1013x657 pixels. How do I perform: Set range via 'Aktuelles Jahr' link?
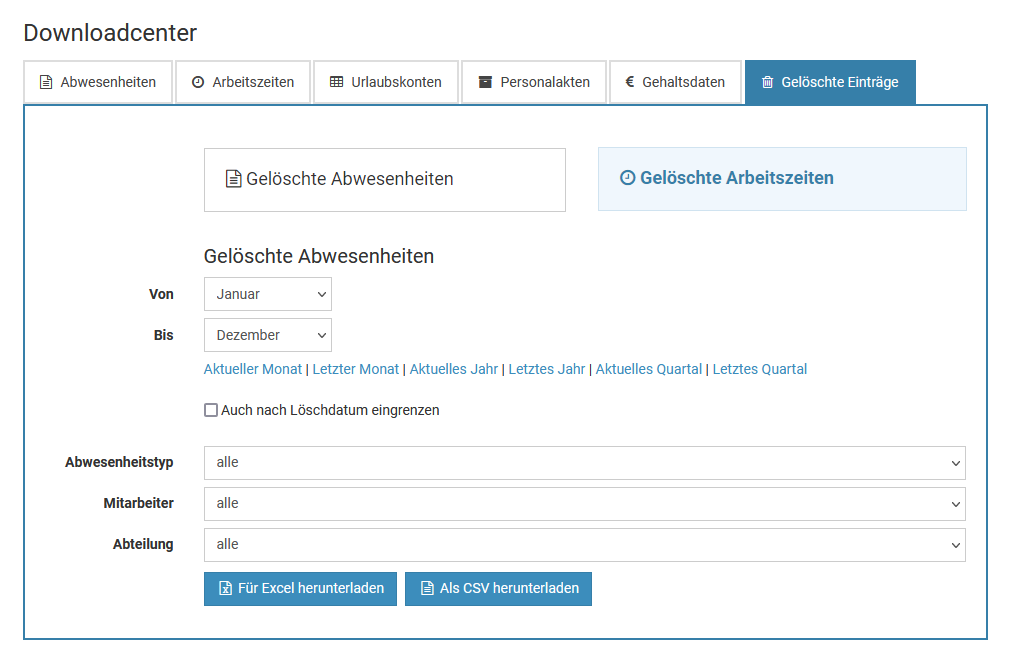coord(453,369)
